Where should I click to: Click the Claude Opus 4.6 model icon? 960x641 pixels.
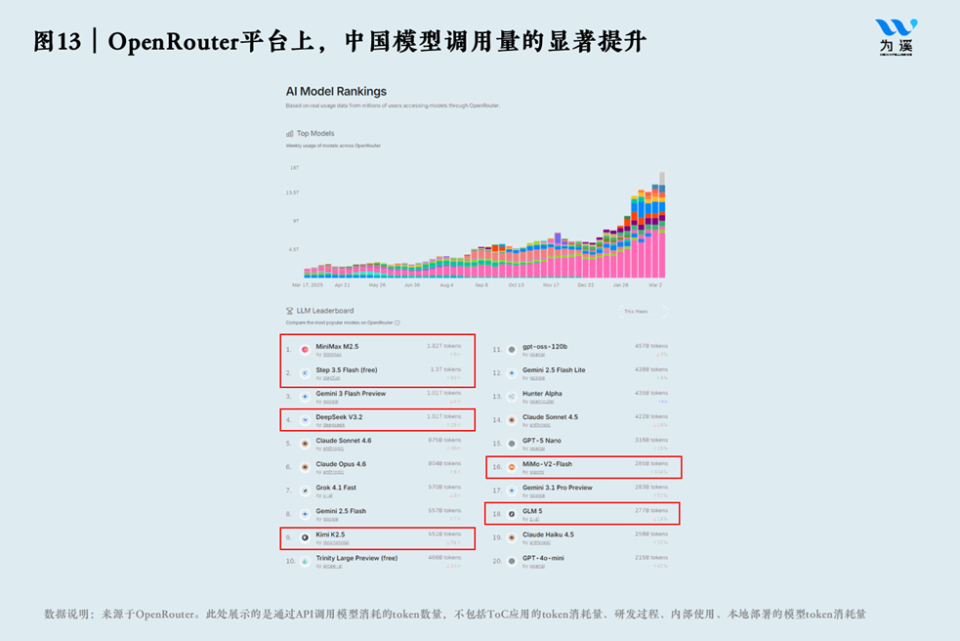305,467
